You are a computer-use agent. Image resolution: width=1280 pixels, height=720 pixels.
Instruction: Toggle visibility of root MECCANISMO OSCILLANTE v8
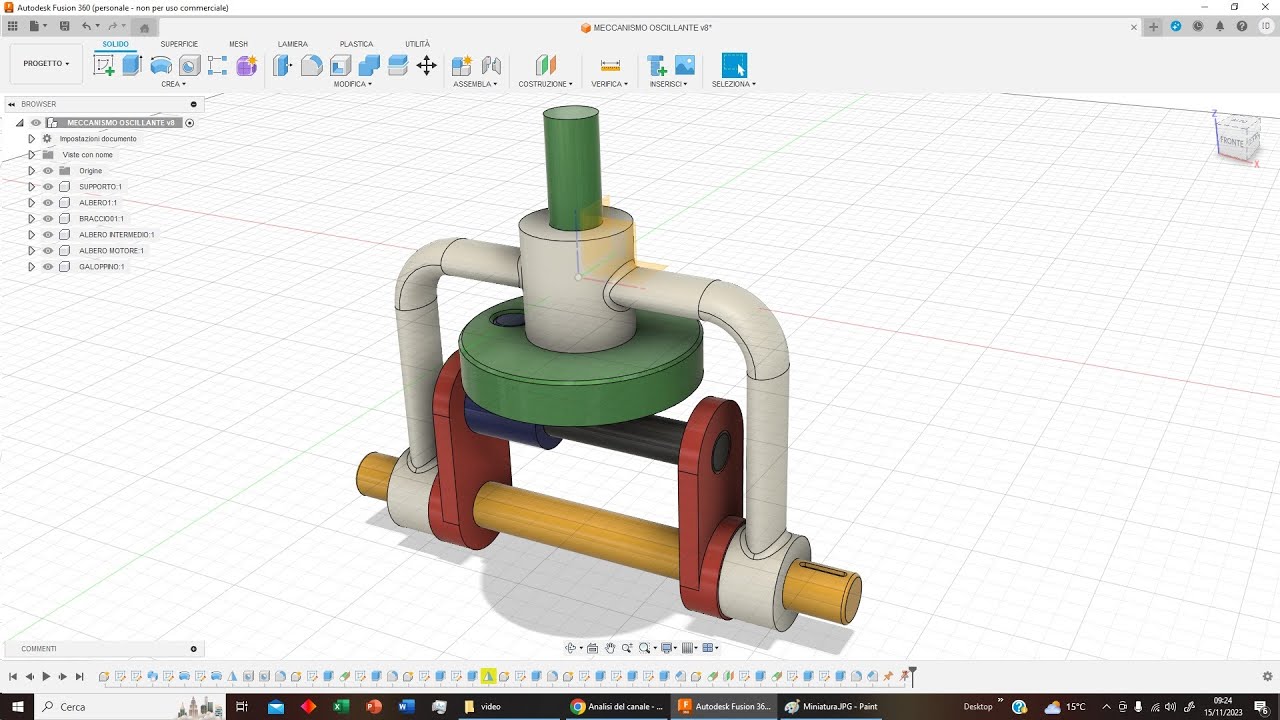(x=36, y=123)
